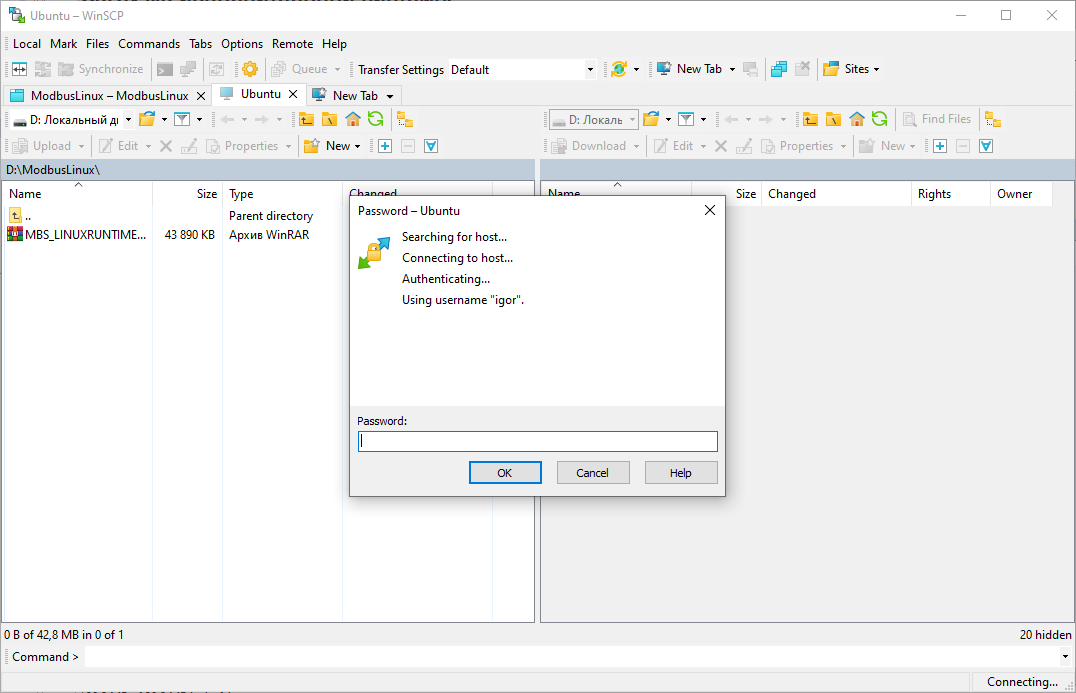Go to parent directory in left panel
This screenshot has height=693, width=1076.
click(x=307, y=119)
